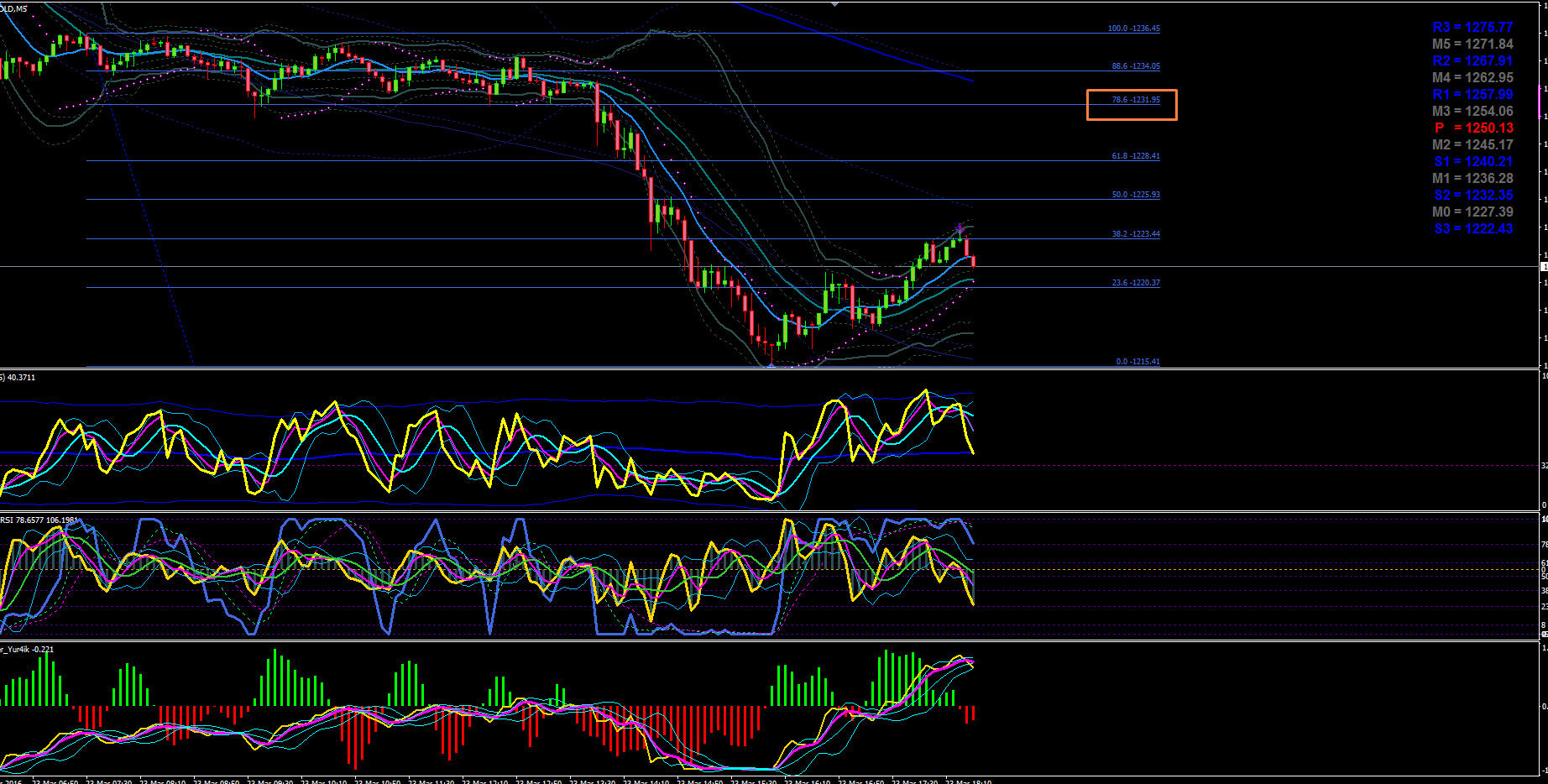Viewport: 1548px width, 784px height.
Task: Select the Fibonacci 100.0 -1236.45 level label
Action: tap(1134, 29)
